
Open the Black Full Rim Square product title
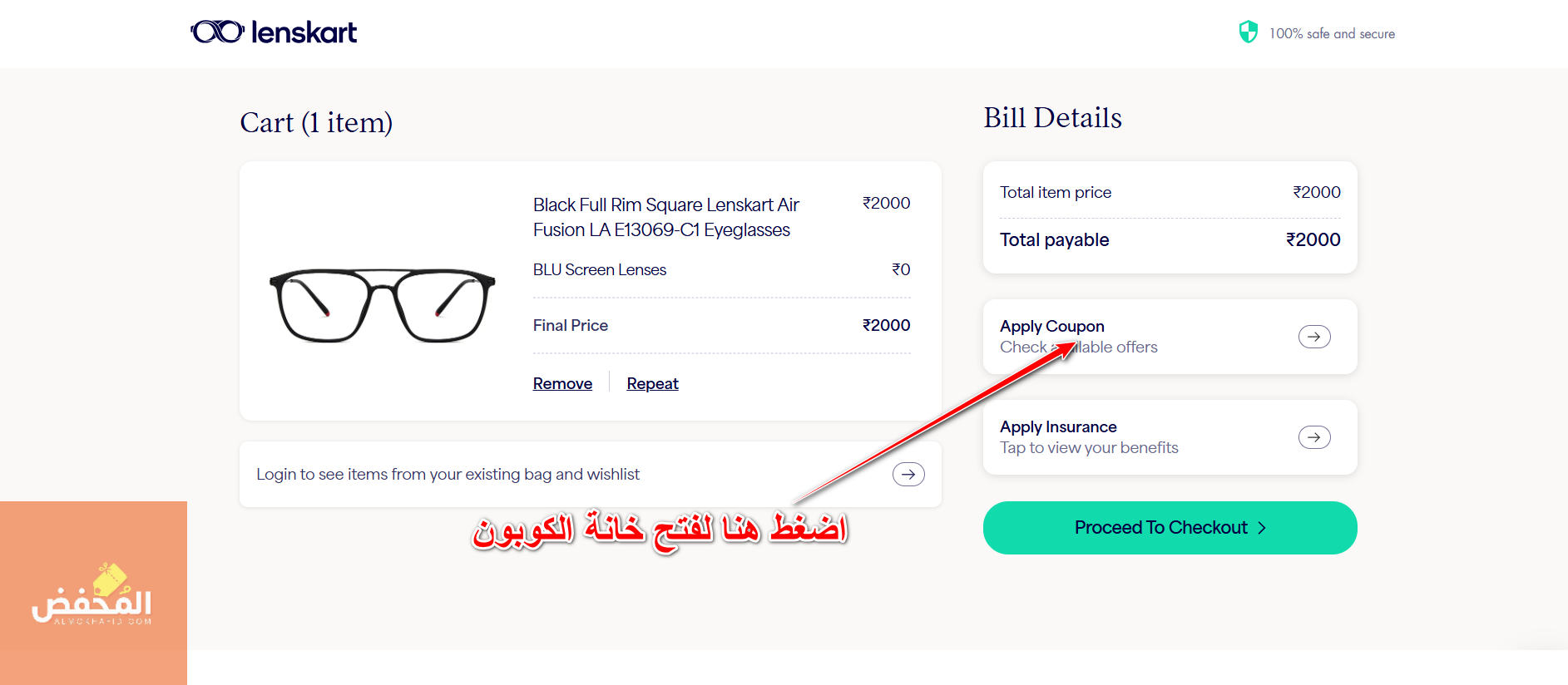tap(665, 217)
